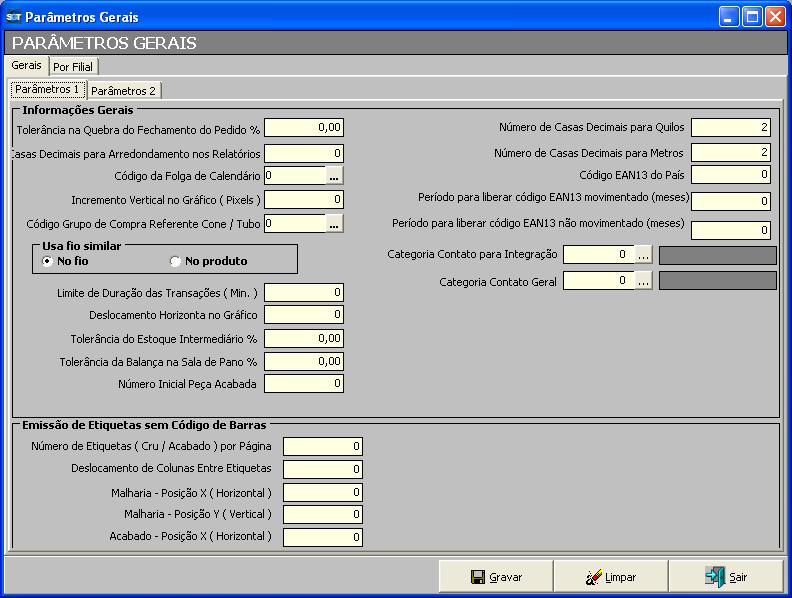Click the Limpar eraser icon
The width and height of the screenshot is (792, 598).
pos(594,577)
